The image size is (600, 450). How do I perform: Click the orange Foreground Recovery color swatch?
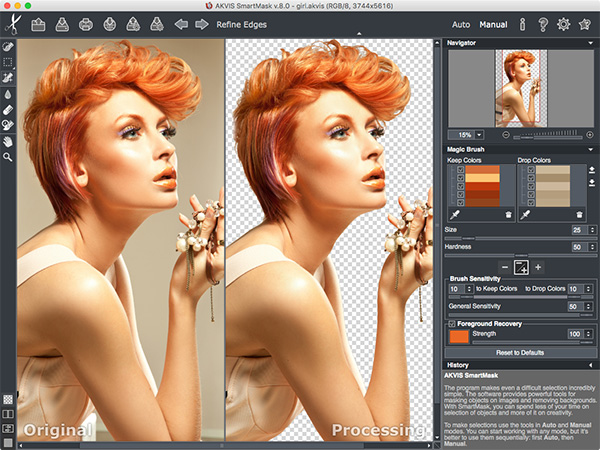point(459,336)
